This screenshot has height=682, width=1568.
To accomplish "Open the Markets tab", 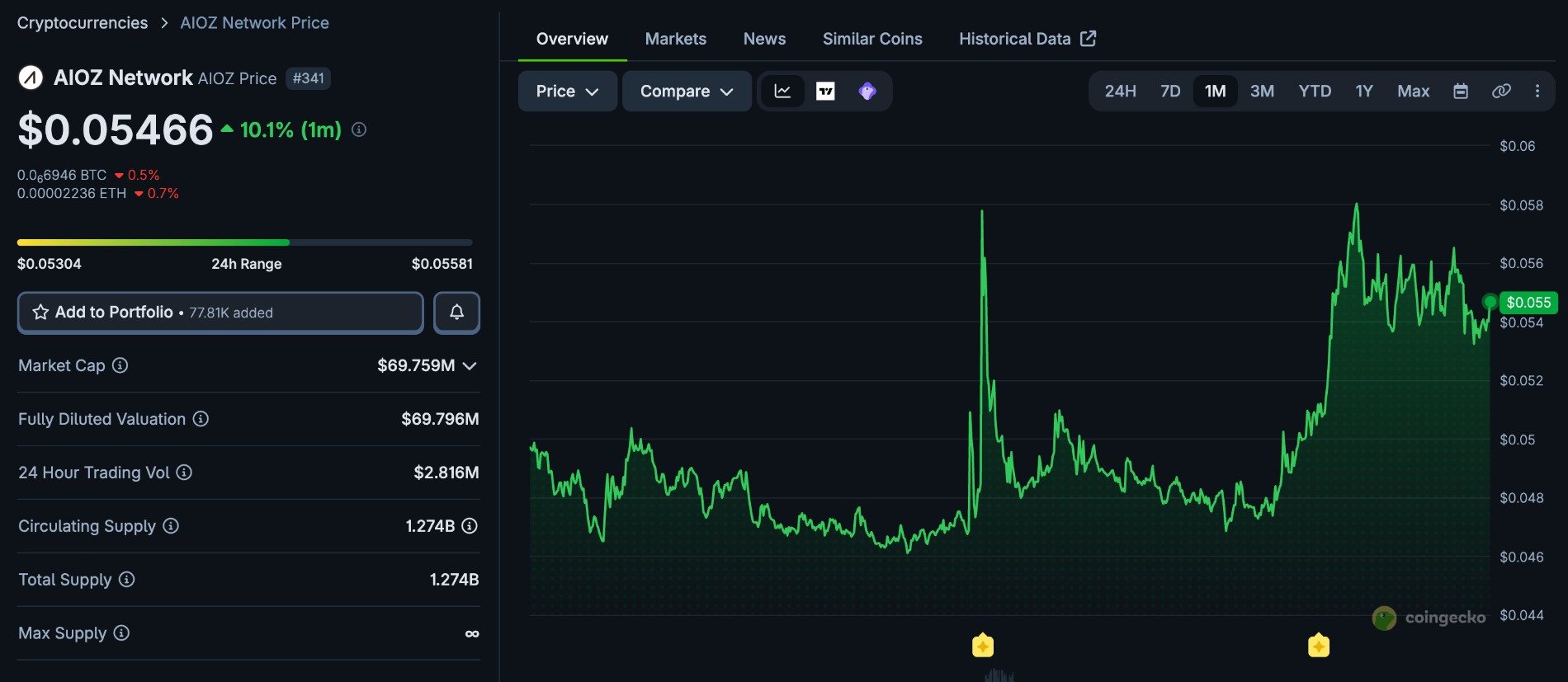I will pos(675,39).
